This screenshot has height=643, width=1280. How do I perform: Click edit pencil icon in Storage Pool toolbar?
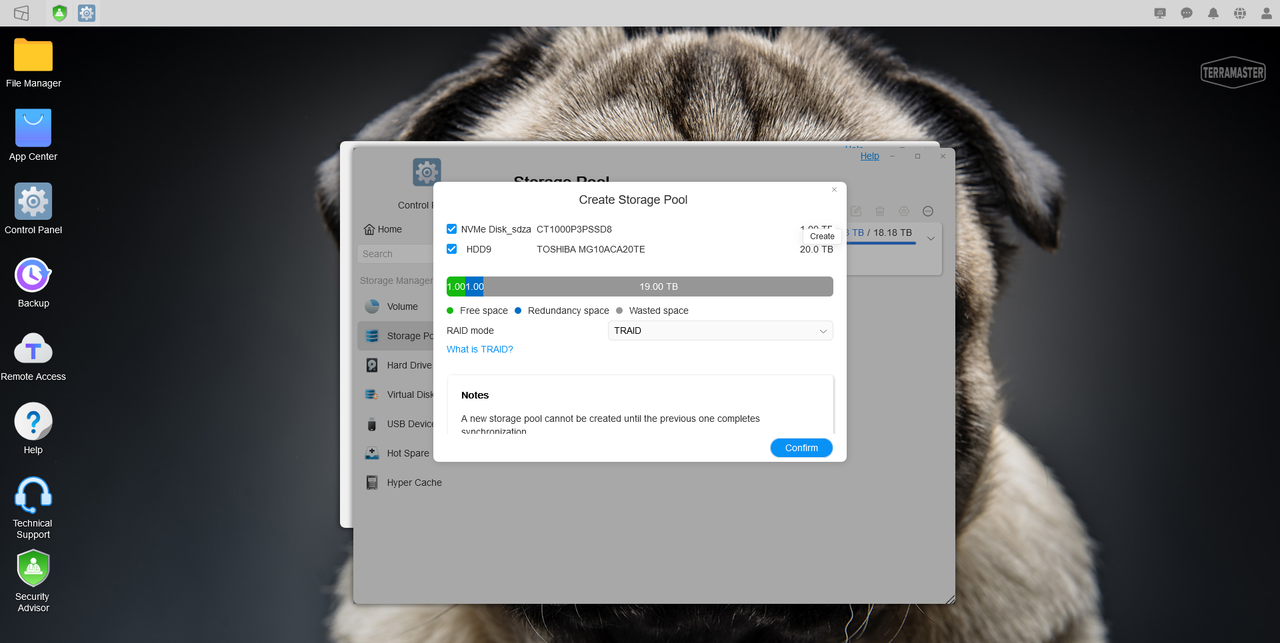[x=856, y=211]
